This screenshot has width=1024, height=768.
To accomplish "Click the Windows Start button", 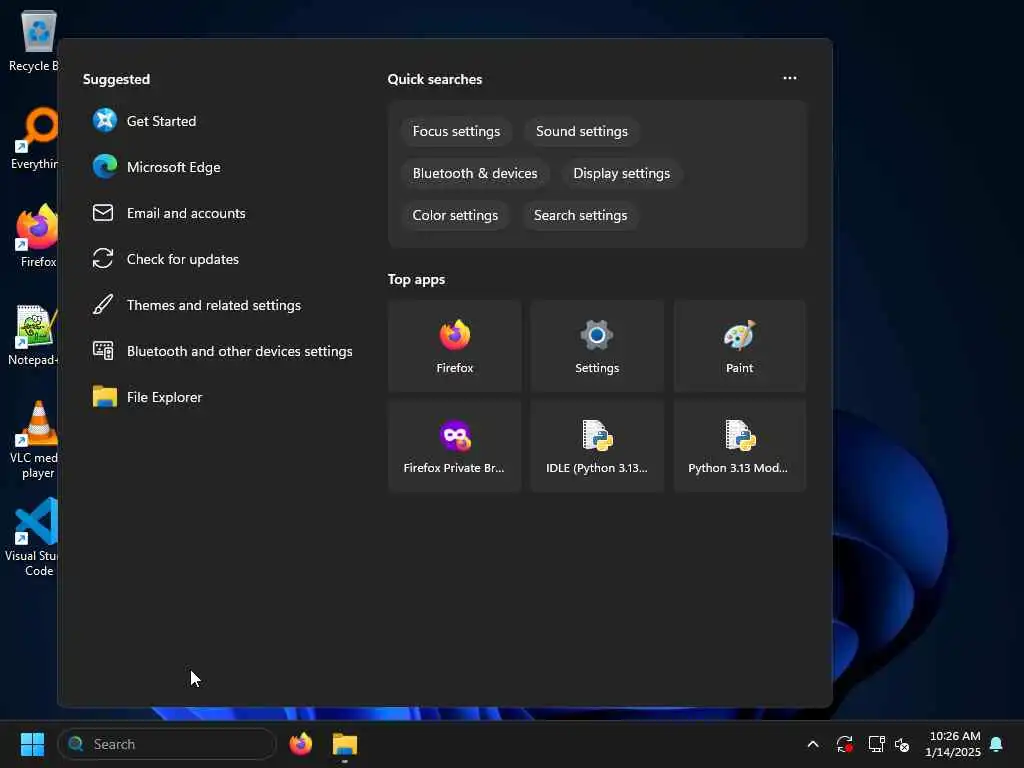I will pyautogui.click(x=32, y=744).
